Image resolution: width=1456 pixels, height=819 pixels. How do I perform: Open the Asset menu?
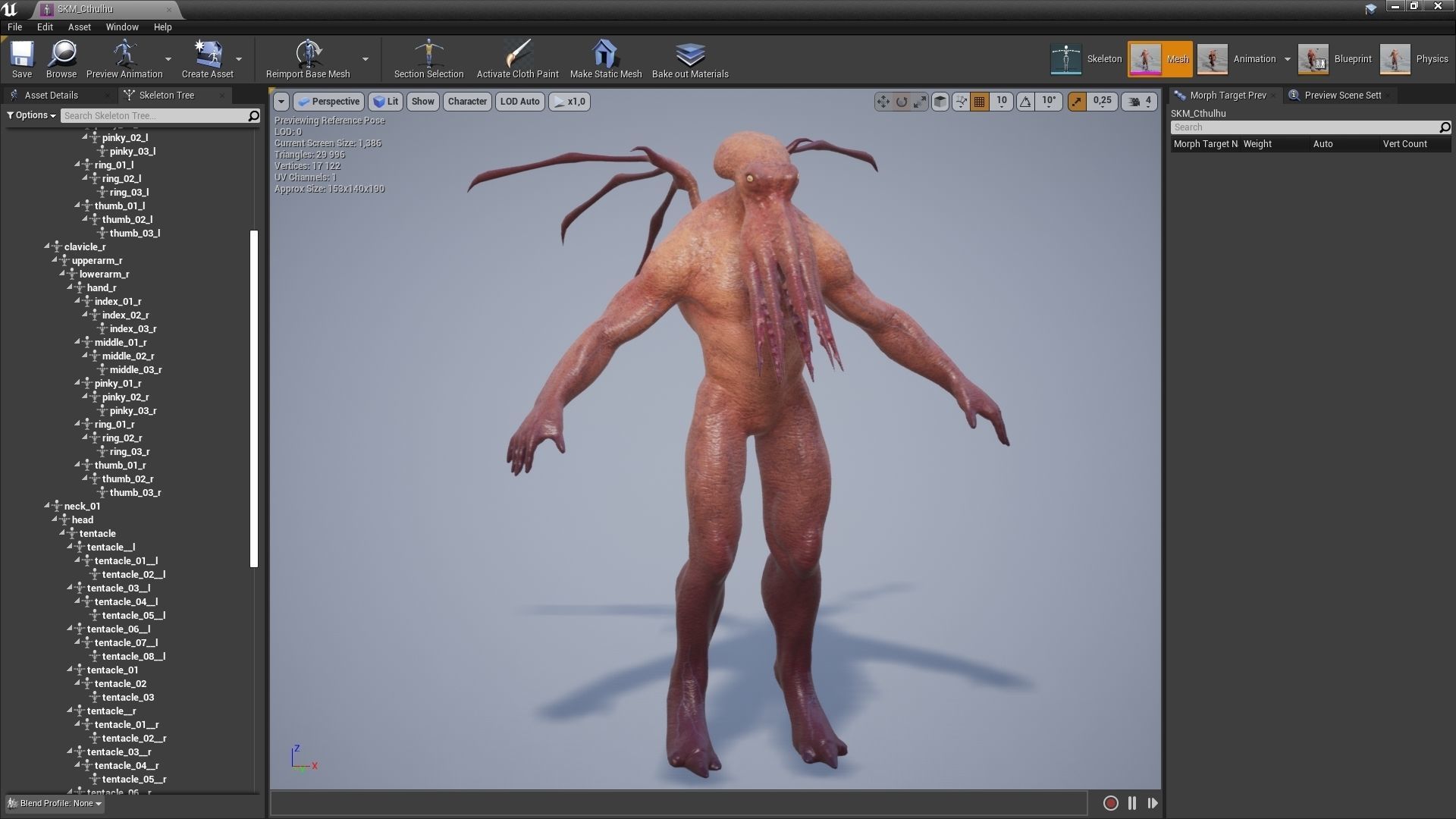79,27
